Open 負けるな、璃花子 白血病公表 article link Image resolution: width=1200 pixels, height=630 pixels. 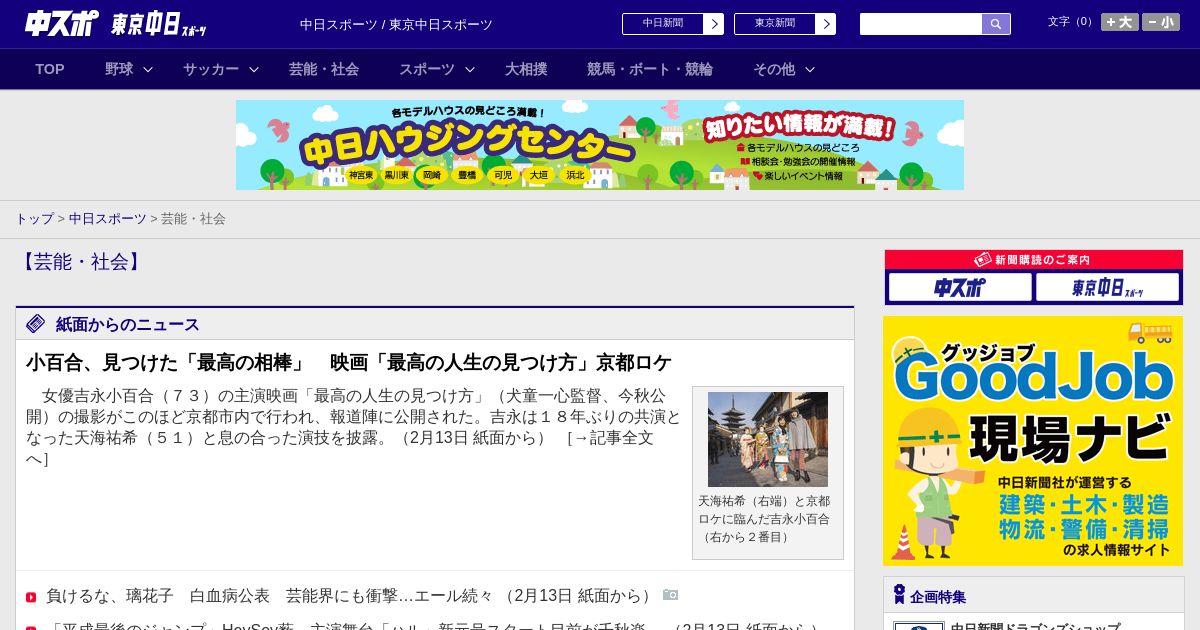click(351, 595)
